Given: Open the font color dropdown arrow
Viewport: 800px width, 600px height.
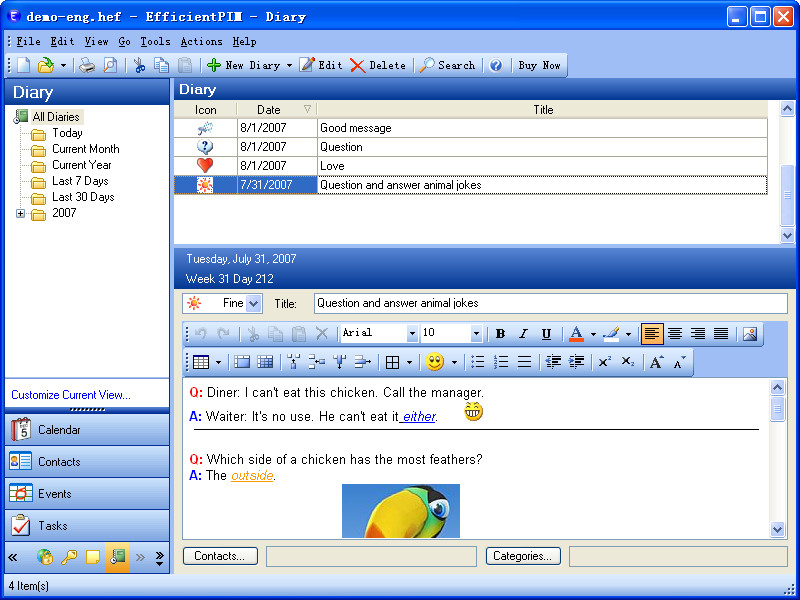Looking at the screenshot, I should click(593, 335).
